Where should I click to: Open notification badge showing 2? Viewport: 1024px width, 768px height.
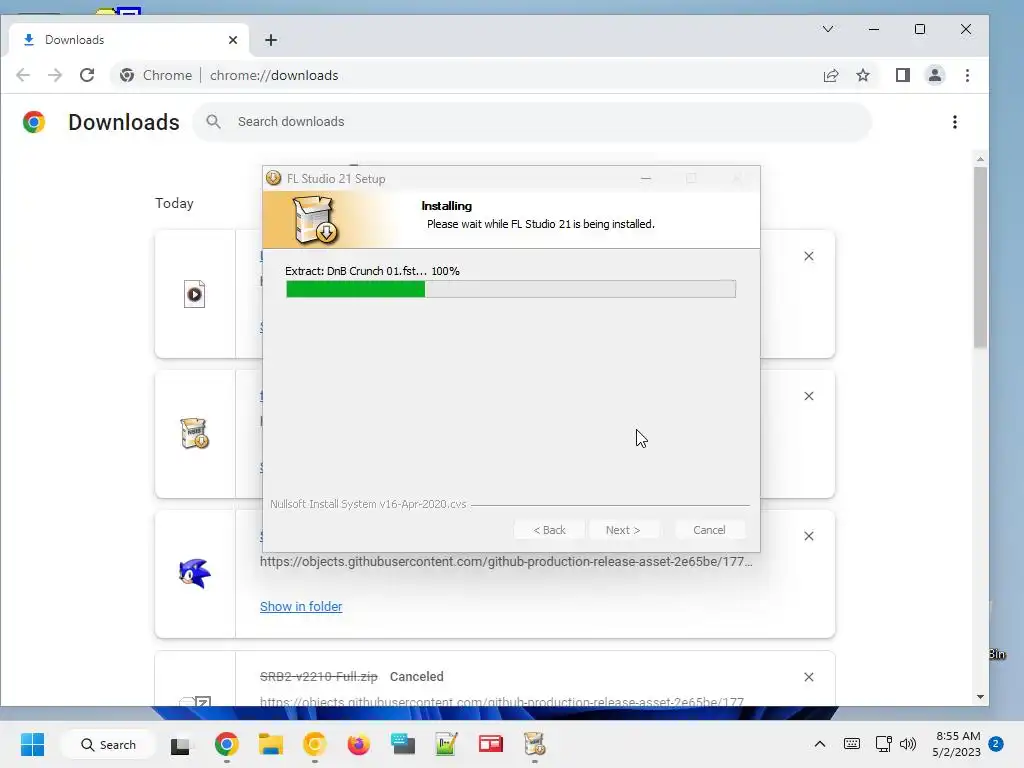[996, 744]
